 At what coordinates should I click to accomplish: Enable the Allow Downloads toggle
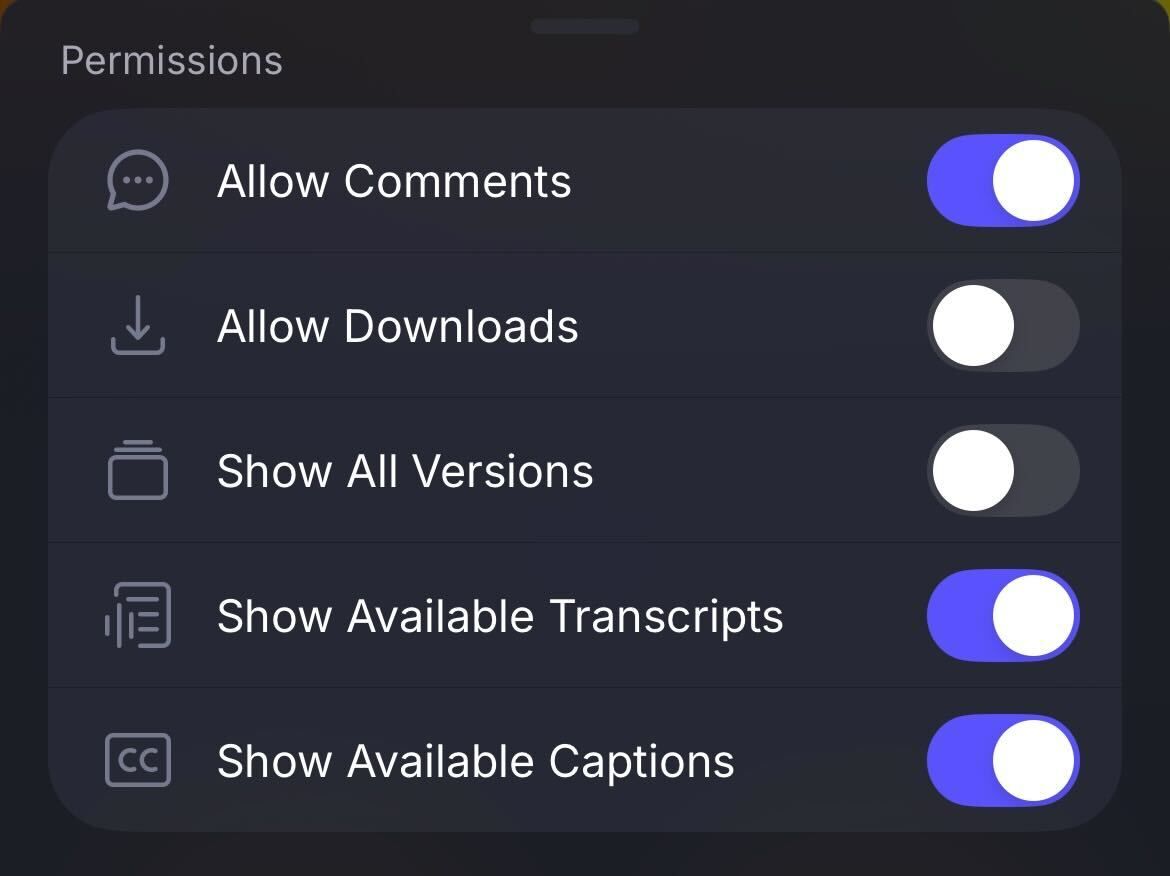tap(1003, 326)
